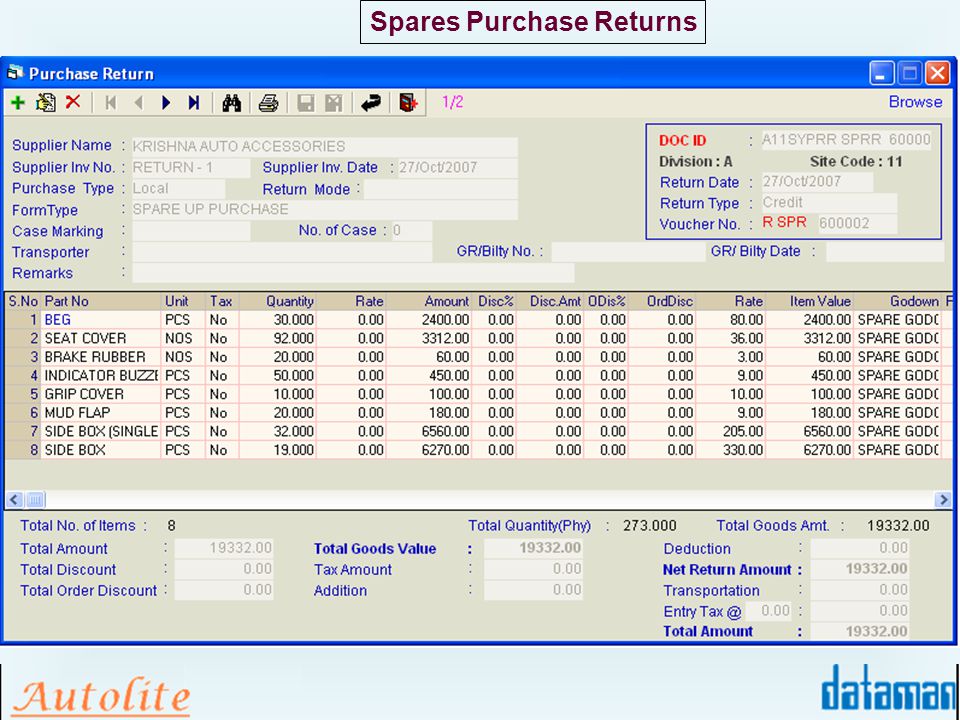Delete record with the red X icon
This screenshot has width=960, height=720.
click(x=73, y=102)
